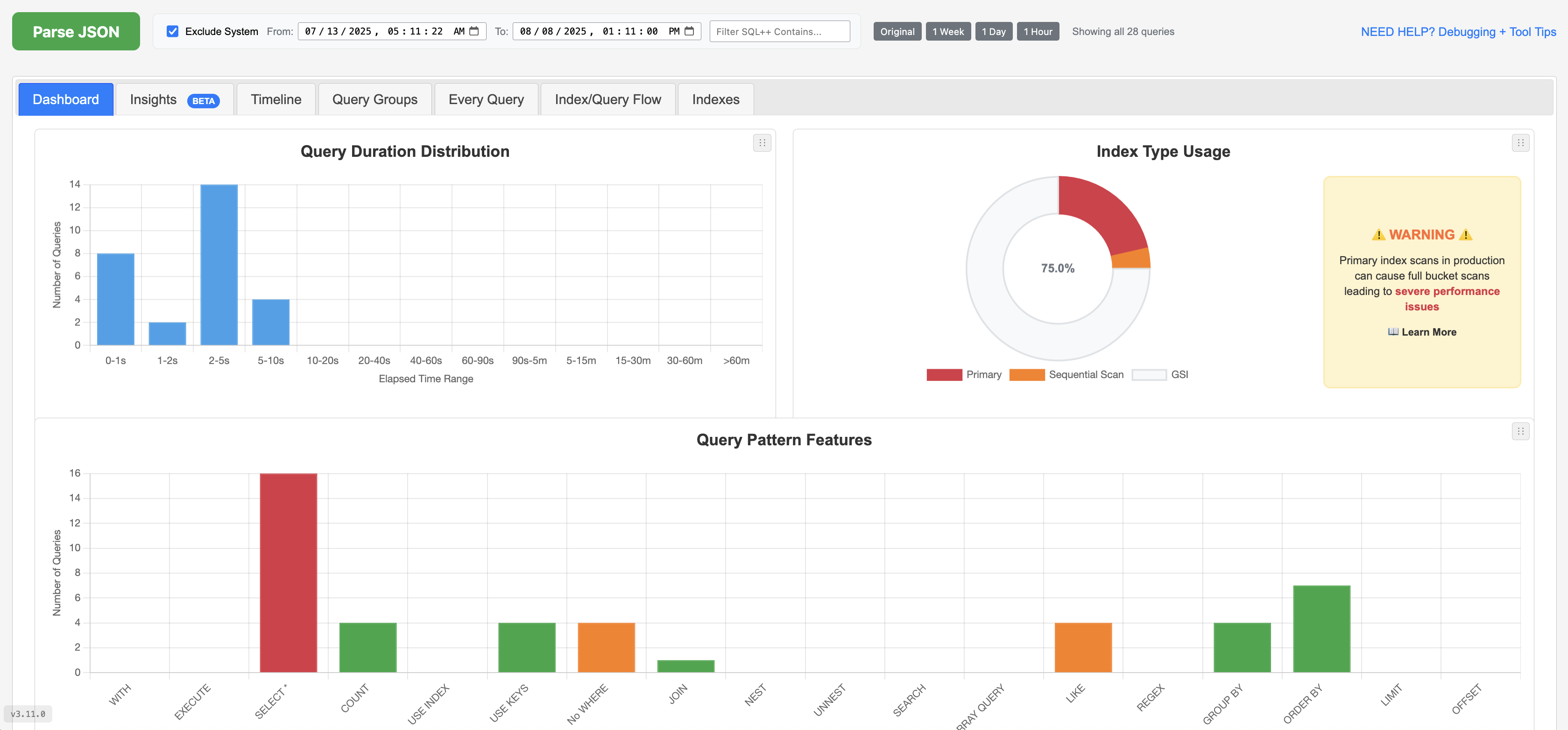1568x730 pixels.
Task: Uncheck the Exclude System checkbox
Action: point(172,31)
